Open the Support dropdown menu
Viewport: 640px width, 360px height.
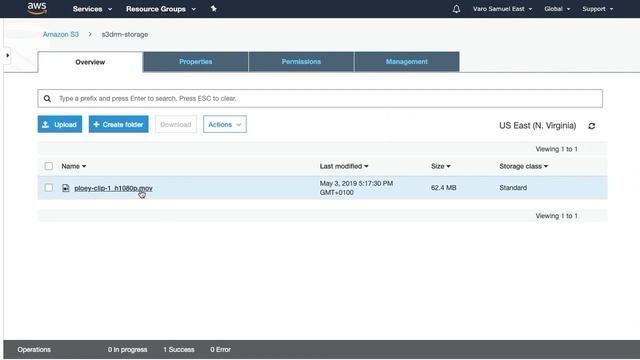[x=598, y=9]
